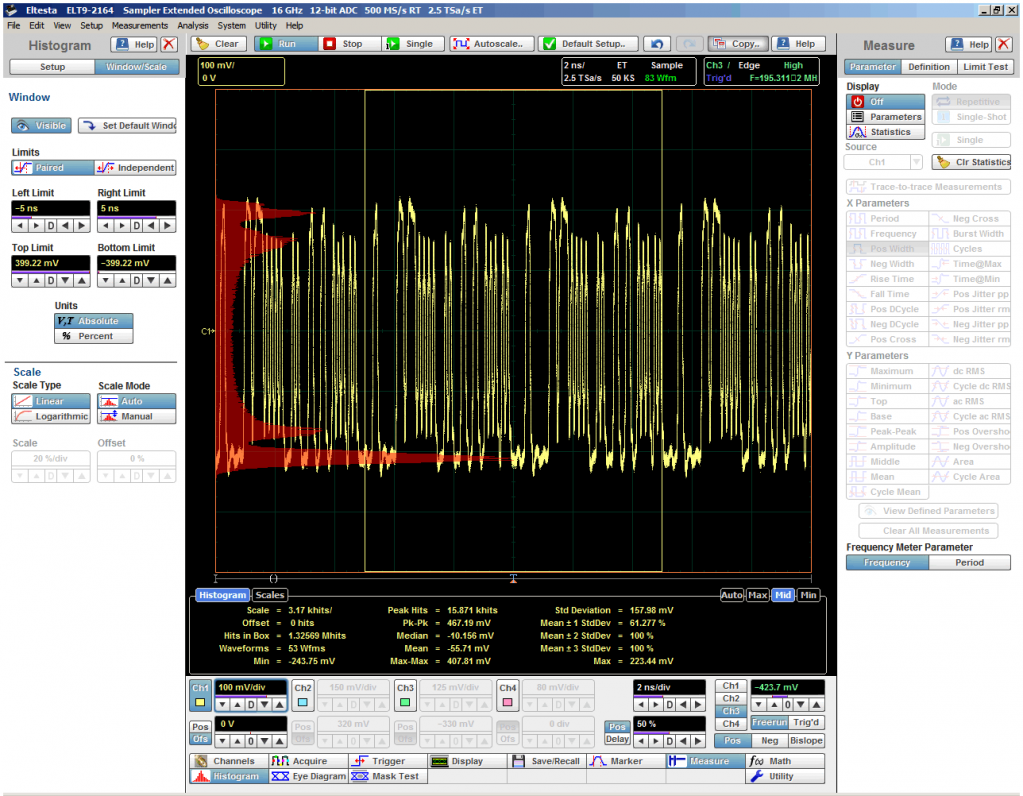Toggle the histogram window Visible button
The image size is (1023, 796).
41,126
